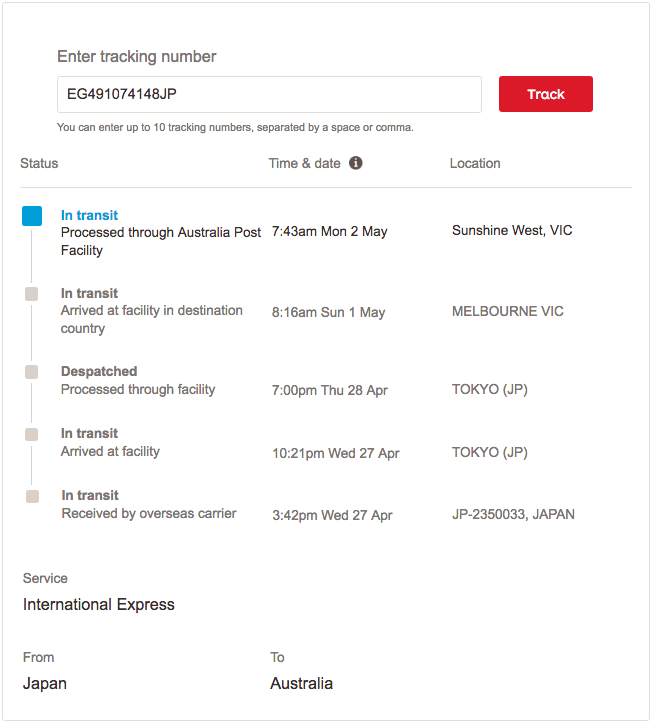Click Received by overseas carrier description
Screen dimensions: 653x726
click(x=149, y=513)
